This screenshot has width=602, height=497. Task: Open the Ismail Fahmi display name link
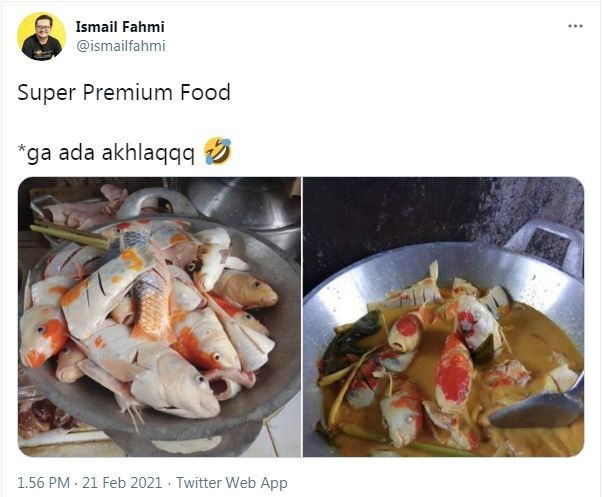[x=120, y=27]
